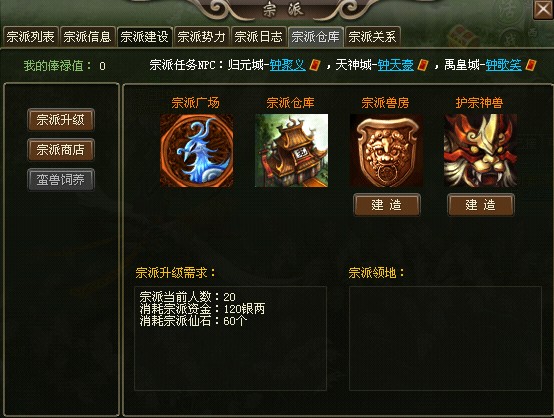Image resolution: width=554 pixels, height=418 pixels.
Task: Click 建造 under 宗派兽房
Action: coord(387,205)
